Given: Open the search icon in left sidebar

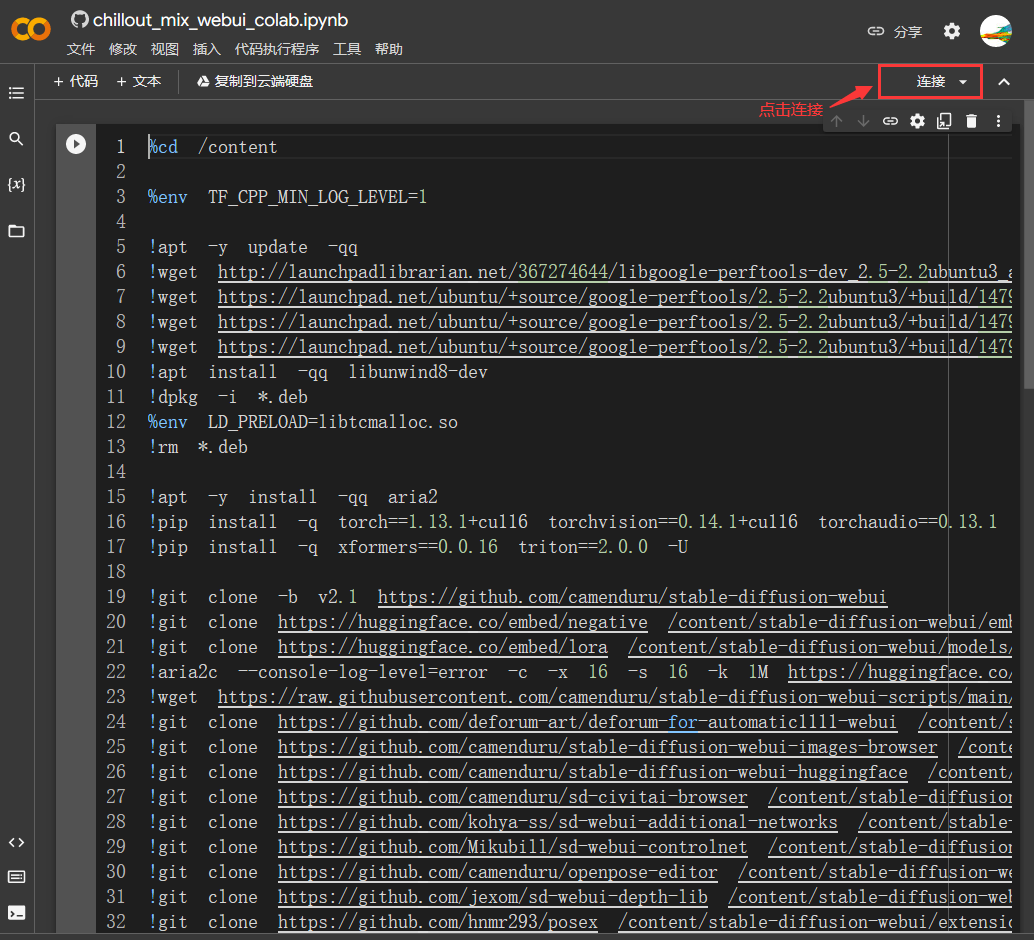Looking at the screenshot, I should point(16,139).
